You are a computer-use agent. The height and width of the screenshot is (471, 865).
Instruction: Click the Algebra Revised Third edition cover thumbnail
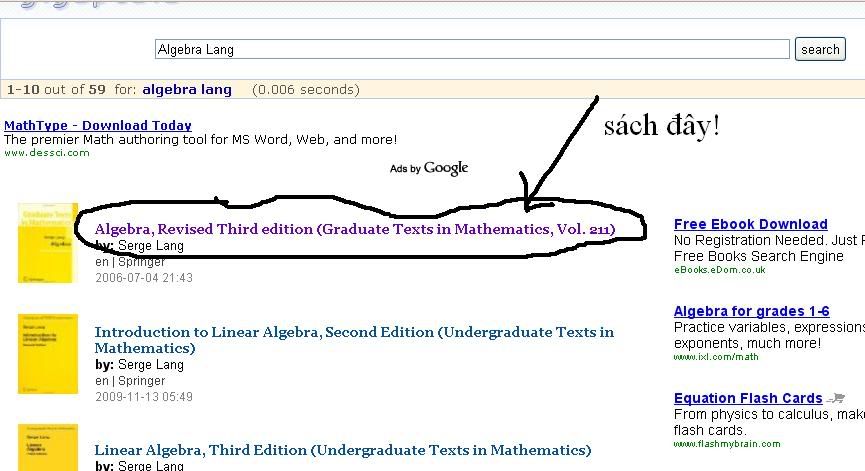[48, 243]
